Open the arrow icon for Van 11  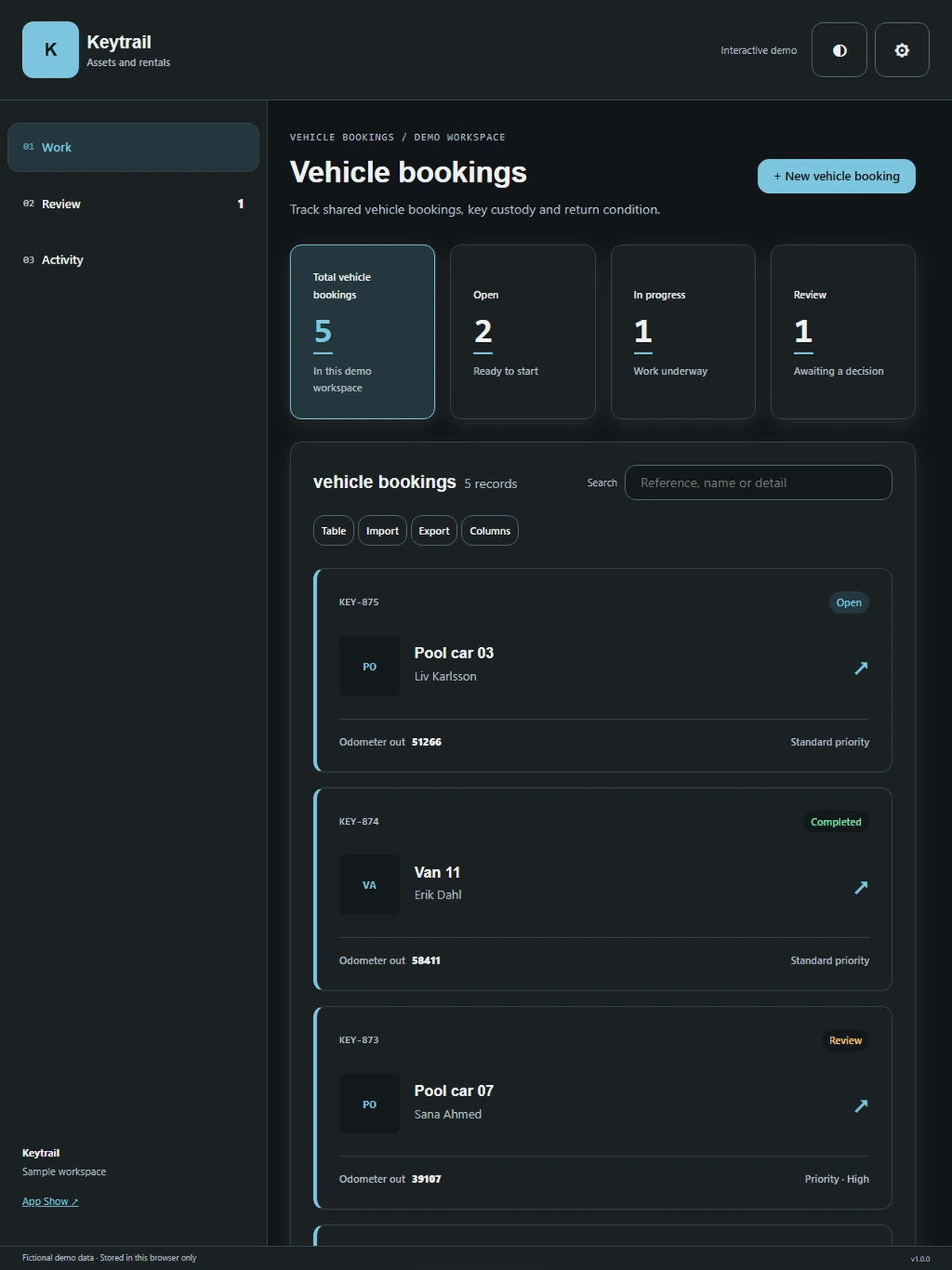pos(861,887)
